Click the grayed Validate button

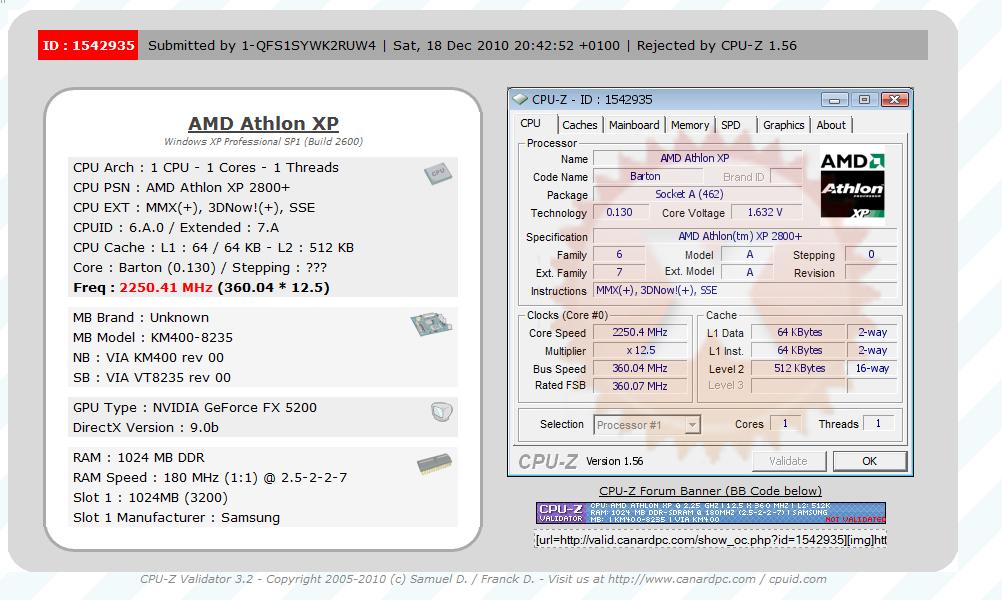click(x=789, y=461)
